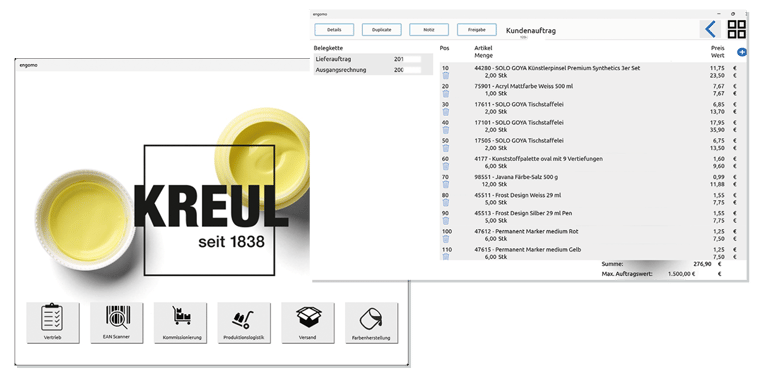Delete position 20 using its trash icon
This screenshot has width=760, height=380.
click(446, 94)
